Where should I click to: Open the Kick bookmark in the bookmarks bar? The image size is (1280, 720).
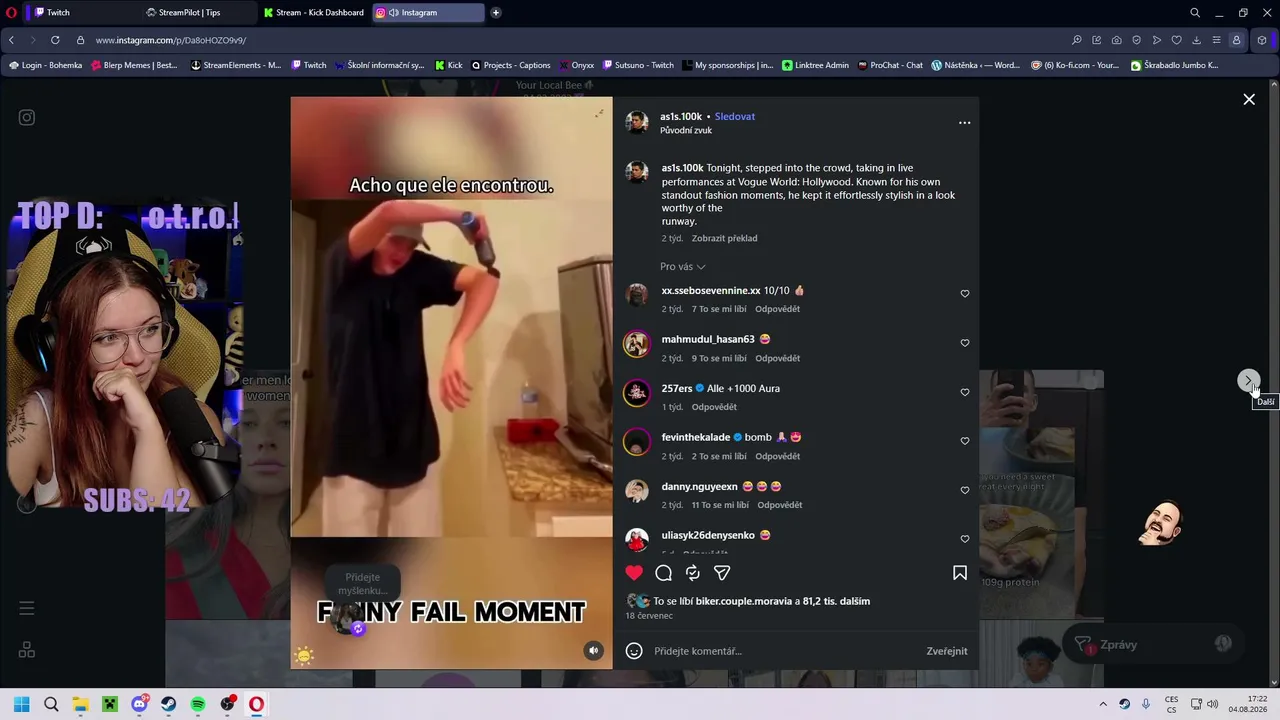coord(448,65)
